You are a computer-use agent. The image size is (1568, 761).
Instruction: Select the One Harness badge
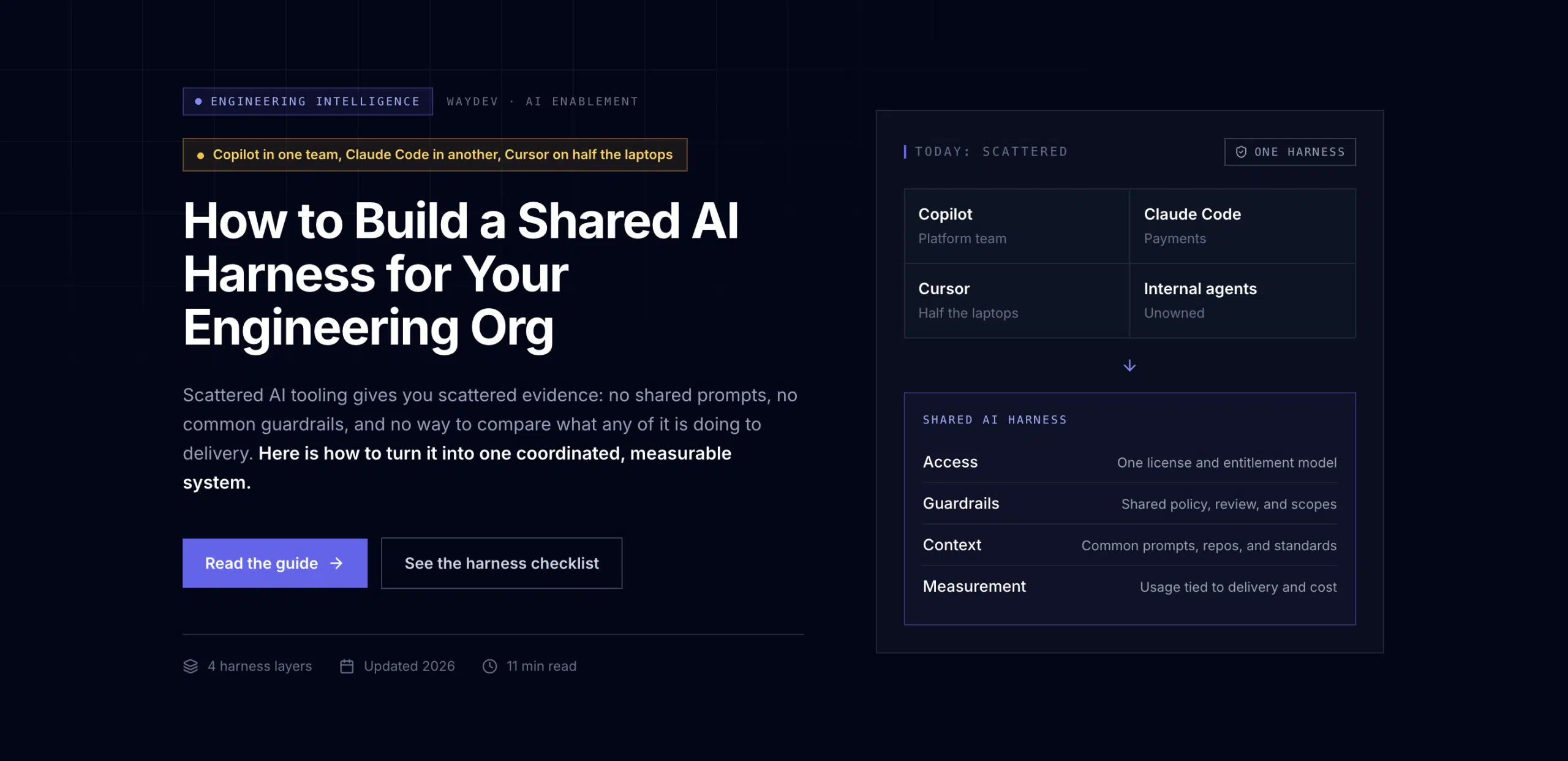1290,152
